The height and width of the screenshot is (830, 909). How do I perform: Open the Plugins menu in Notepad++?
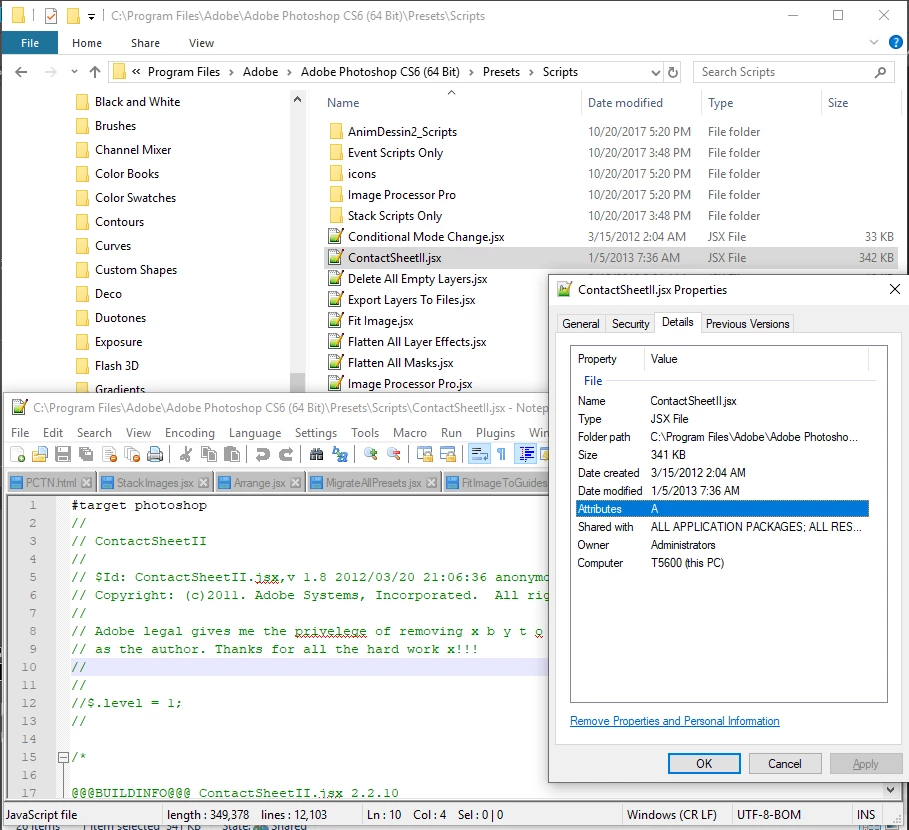pos(496,433)
